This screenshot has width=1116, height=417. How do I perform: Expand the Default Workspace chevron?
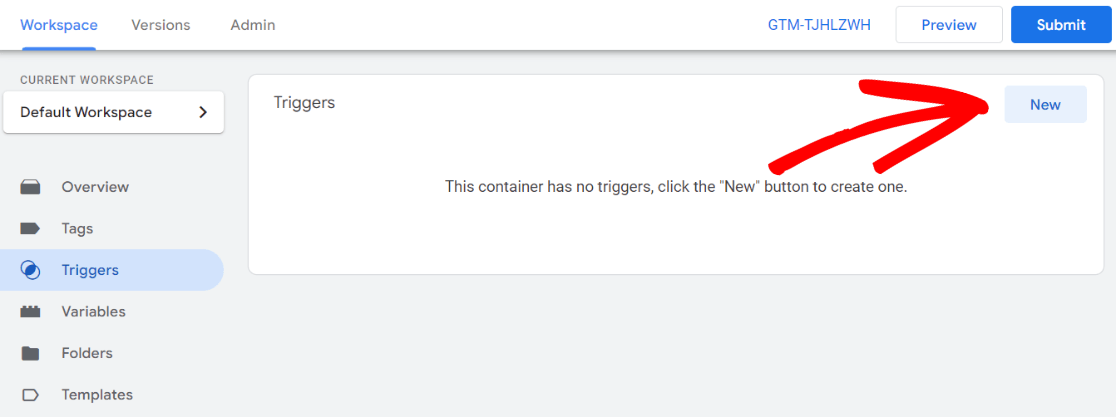click(203, 112)
